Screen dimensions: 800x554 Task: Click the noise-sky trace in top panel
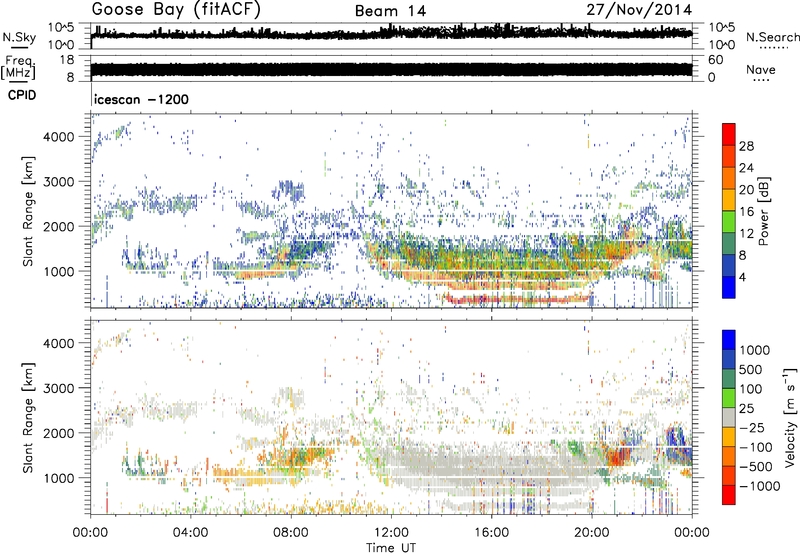point(391,34)
